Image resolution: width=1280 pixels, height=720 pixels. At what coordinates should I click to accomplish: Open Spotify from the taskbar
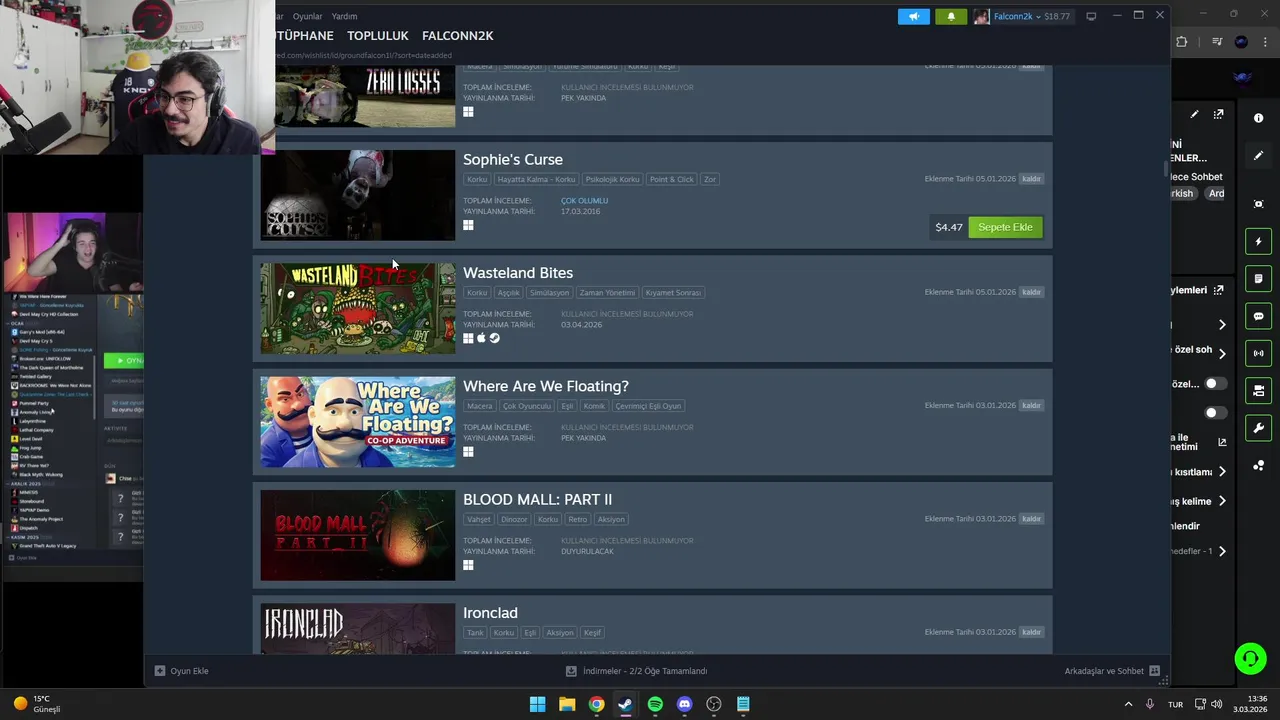tap(655, 704)
